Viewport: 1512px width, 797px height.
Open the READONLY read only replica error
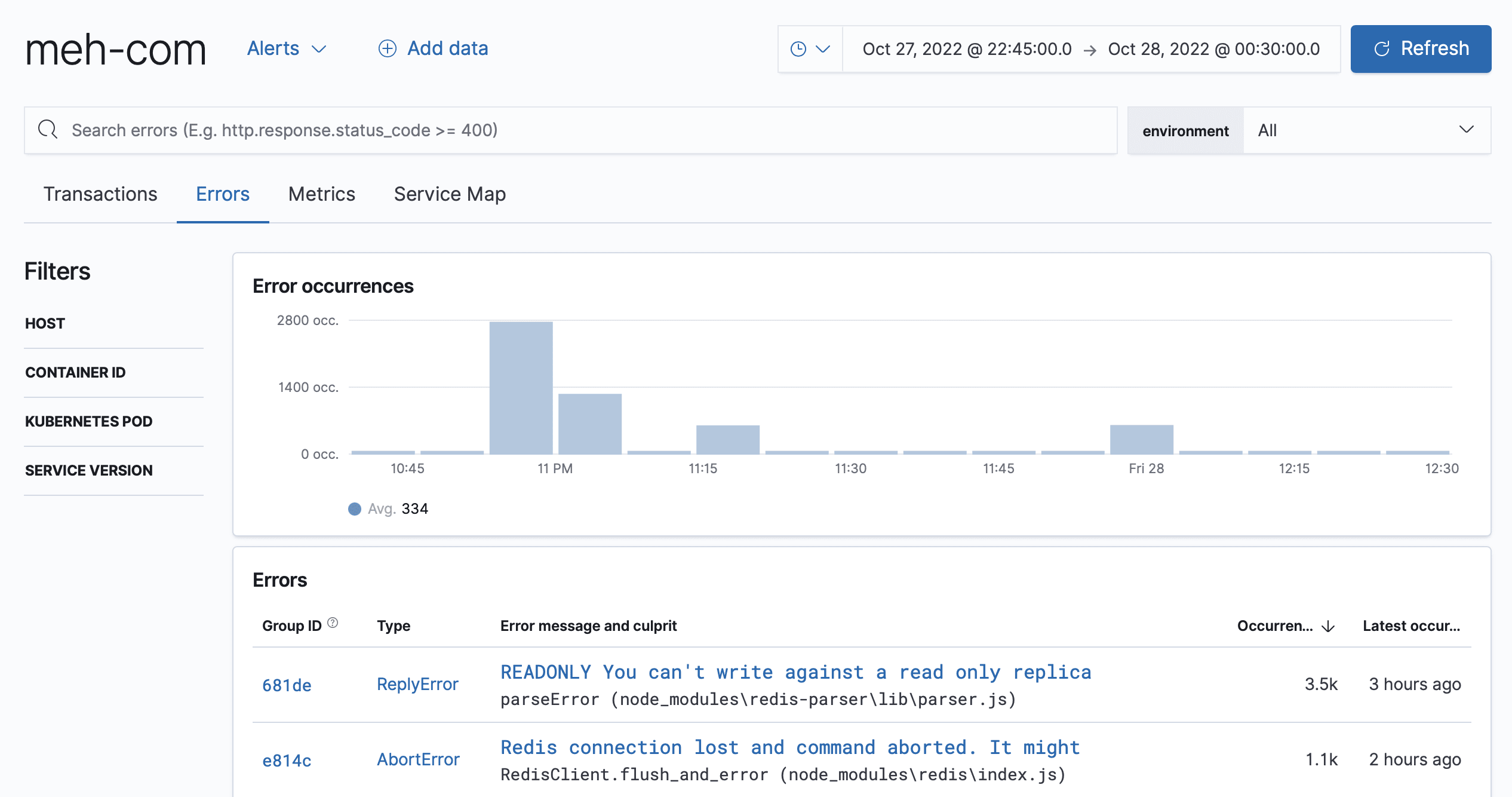pos(795,672)
